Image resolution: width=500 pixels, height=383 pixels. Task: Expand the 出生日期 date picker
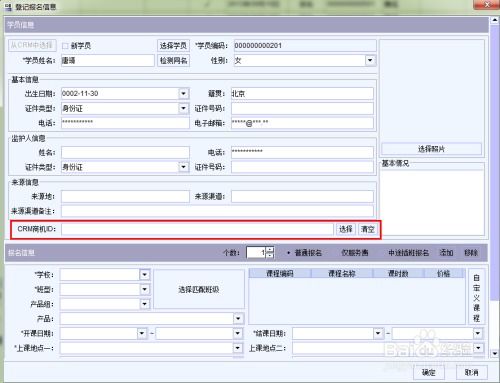tap(183, 93)
